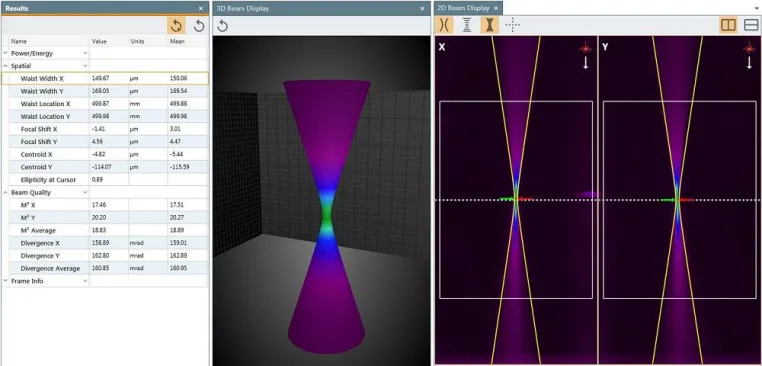Viewport: 762px width, 366px height.
Task: Expand the Frame Info section
Action: pos(5,281)
